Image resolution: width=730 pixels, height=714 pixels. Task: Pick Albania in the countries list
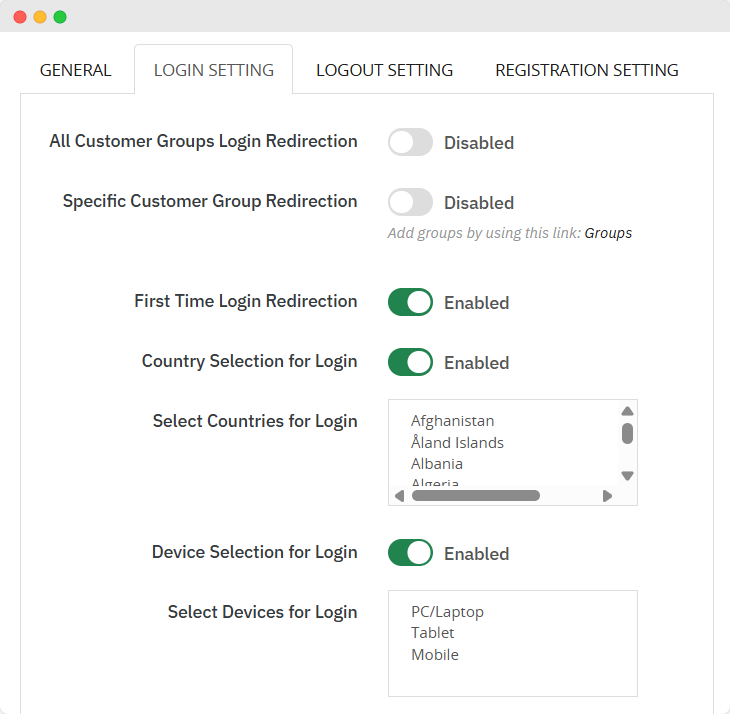[437, 464]
